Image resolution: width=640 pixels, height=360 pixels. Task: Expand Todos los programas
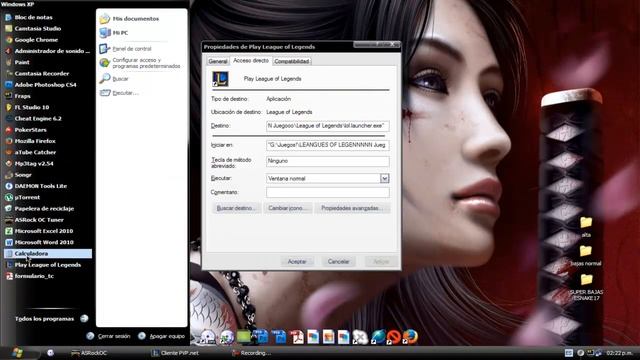[x=51, y=319]
